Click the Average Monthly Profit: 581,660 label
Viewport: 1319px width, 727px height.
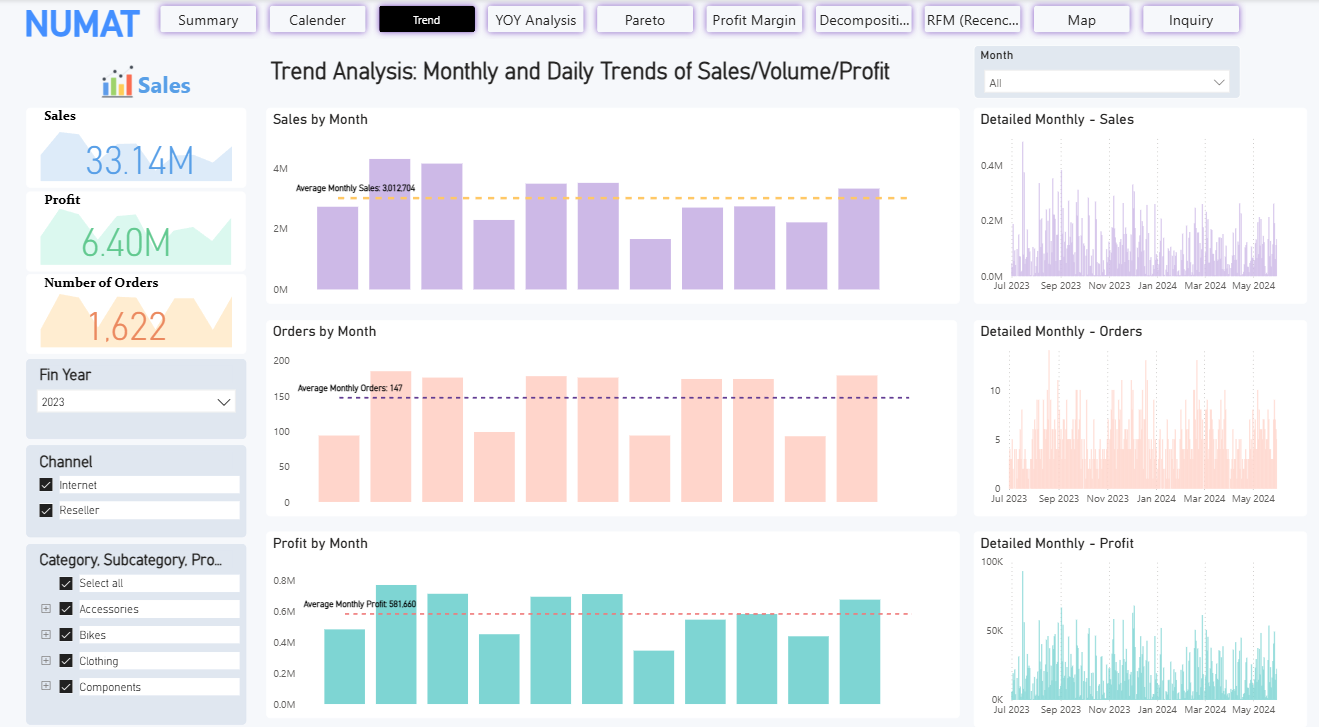click(x=360, y=604)
